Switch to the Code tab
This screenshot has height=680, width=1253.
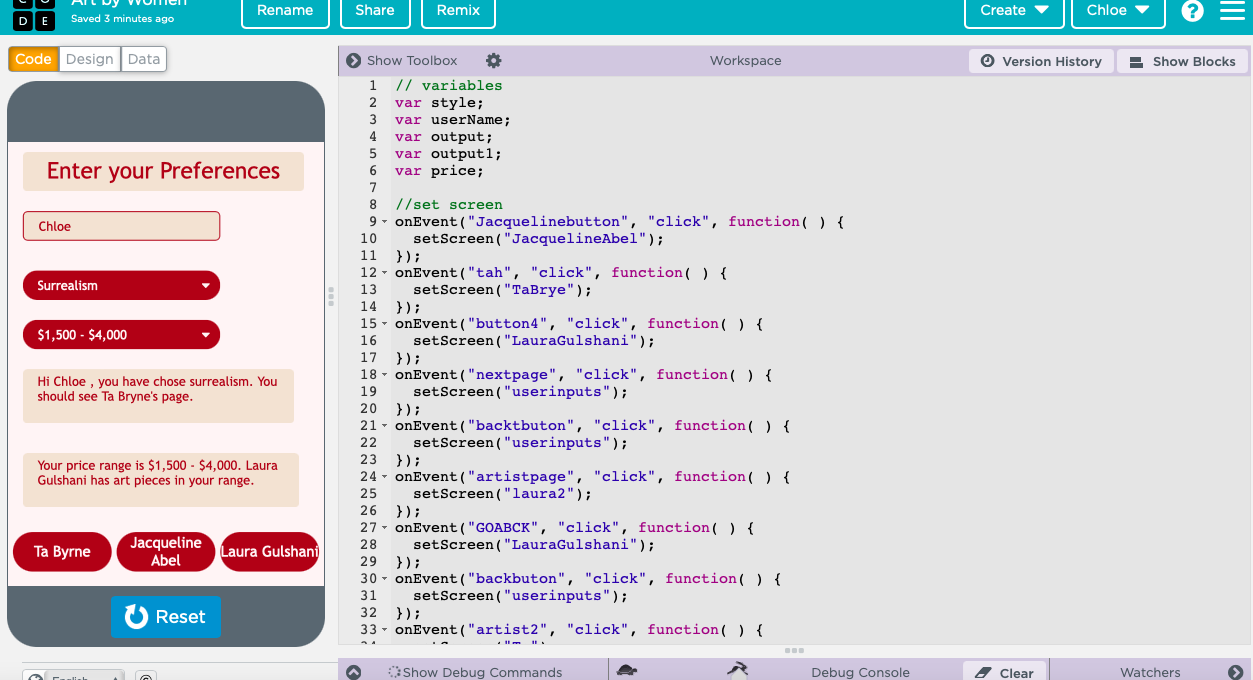(x=33, y=59)
